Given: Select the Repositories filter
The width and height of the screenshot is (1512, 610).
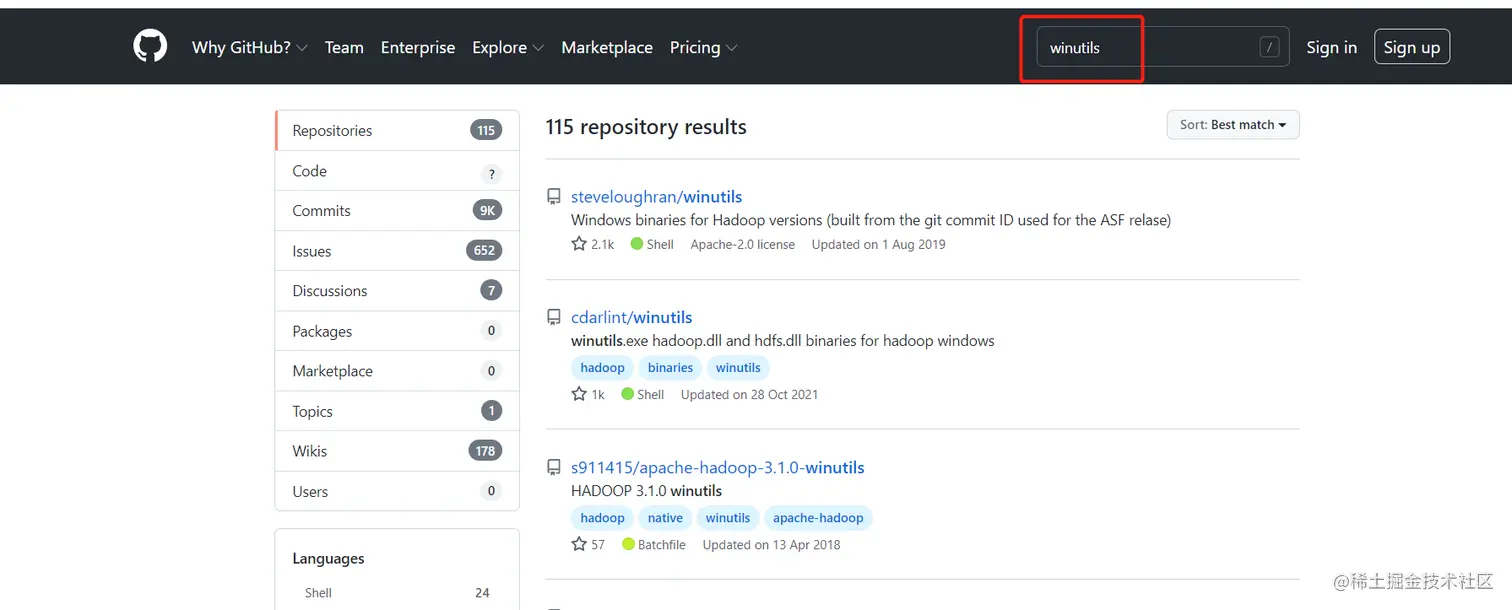Looking at the screenshot, I should click(397, 130).
